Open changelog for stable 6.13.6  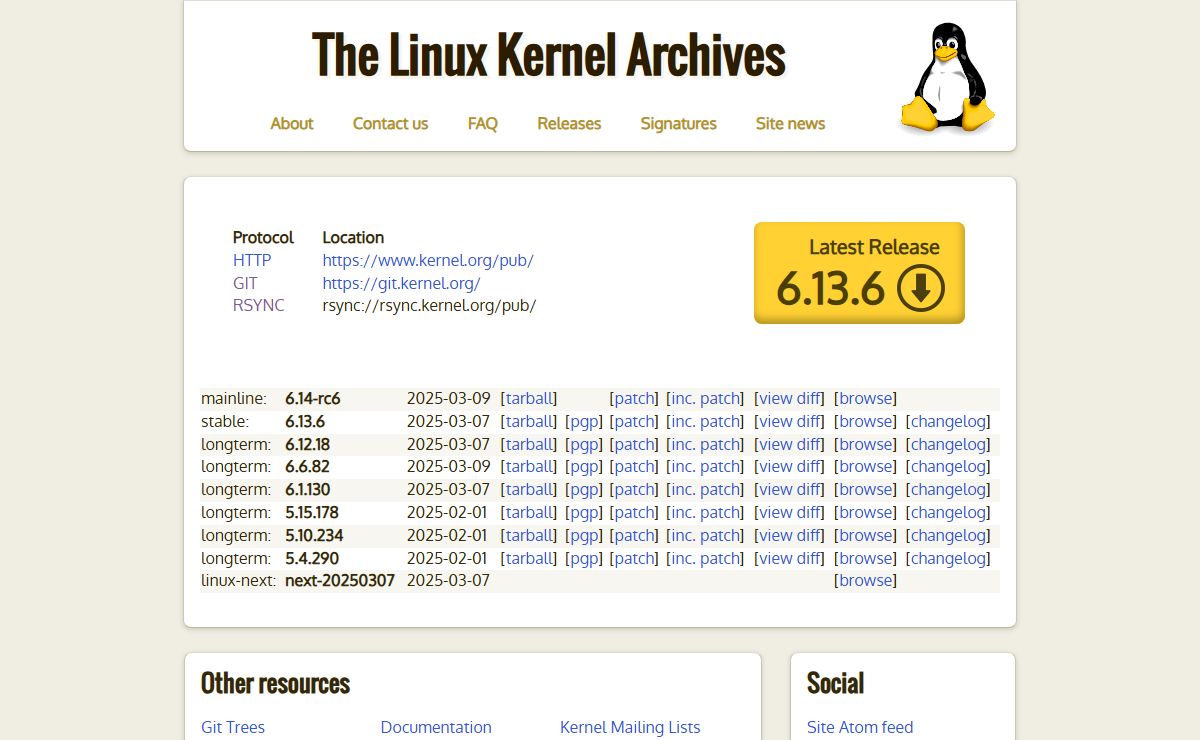point(948,421)
